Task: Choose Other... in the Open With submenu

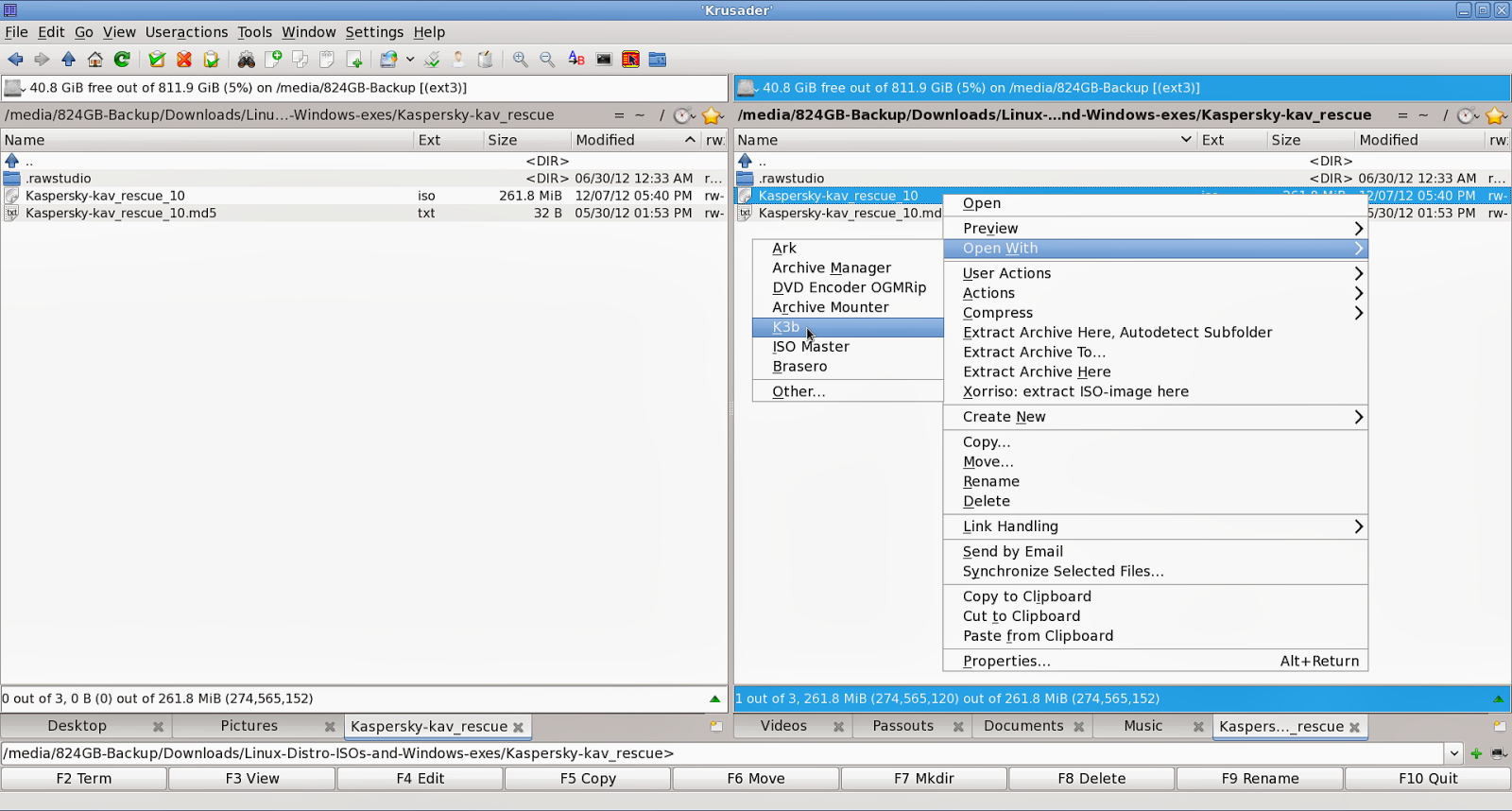Action: pos(848,391)
